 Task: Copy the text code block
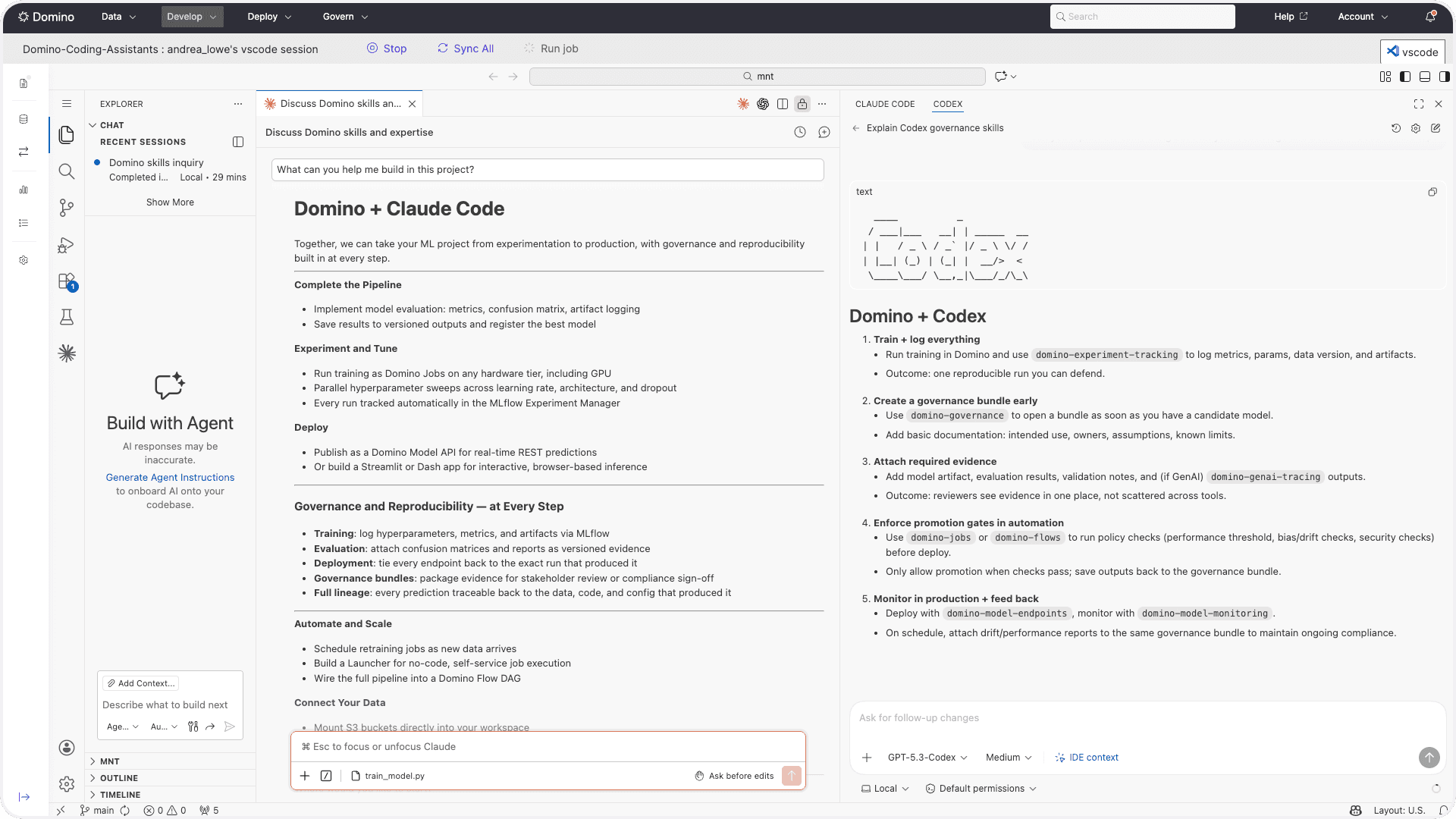click(x=1432, y=192)
